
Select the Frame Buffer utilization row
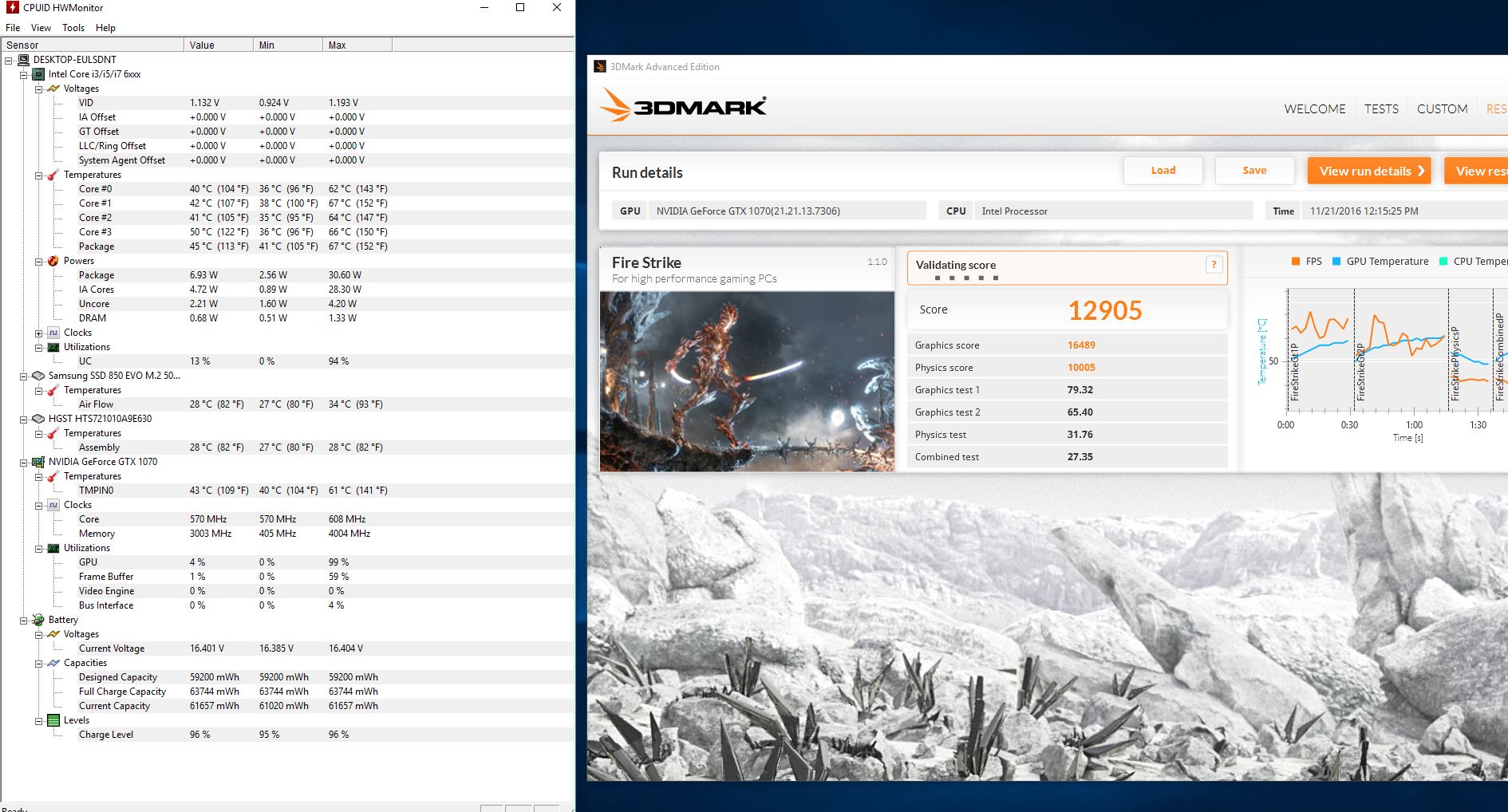click(287, 577)
